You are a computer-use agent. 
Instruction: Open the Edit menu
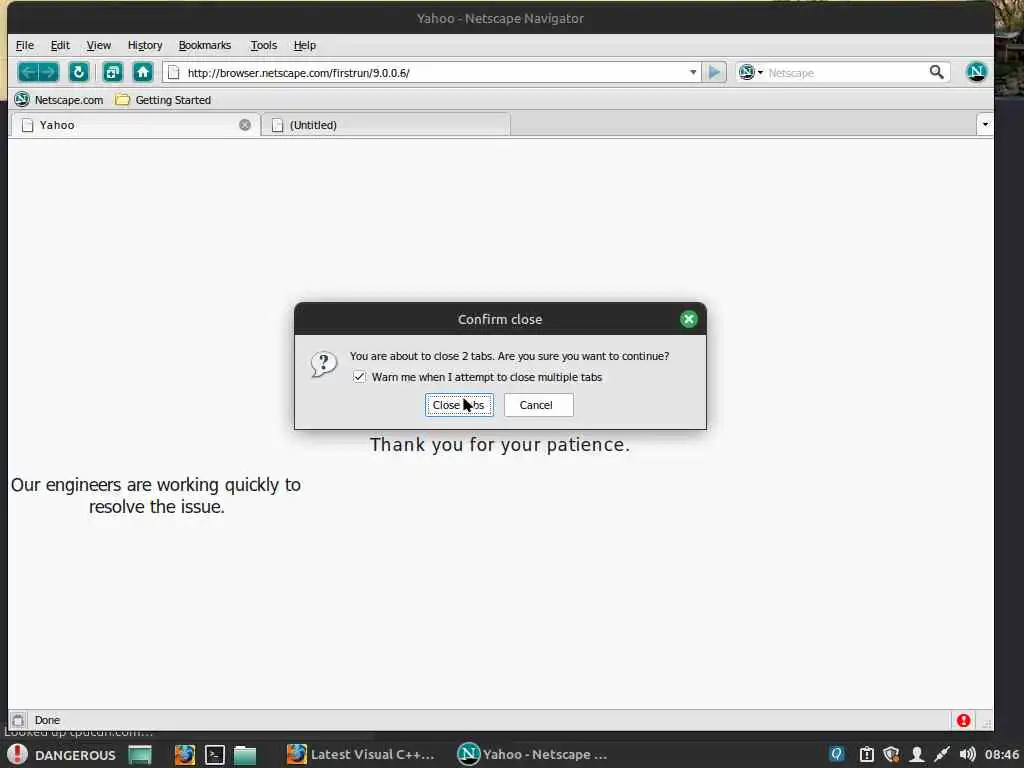[x=60, y=45]
